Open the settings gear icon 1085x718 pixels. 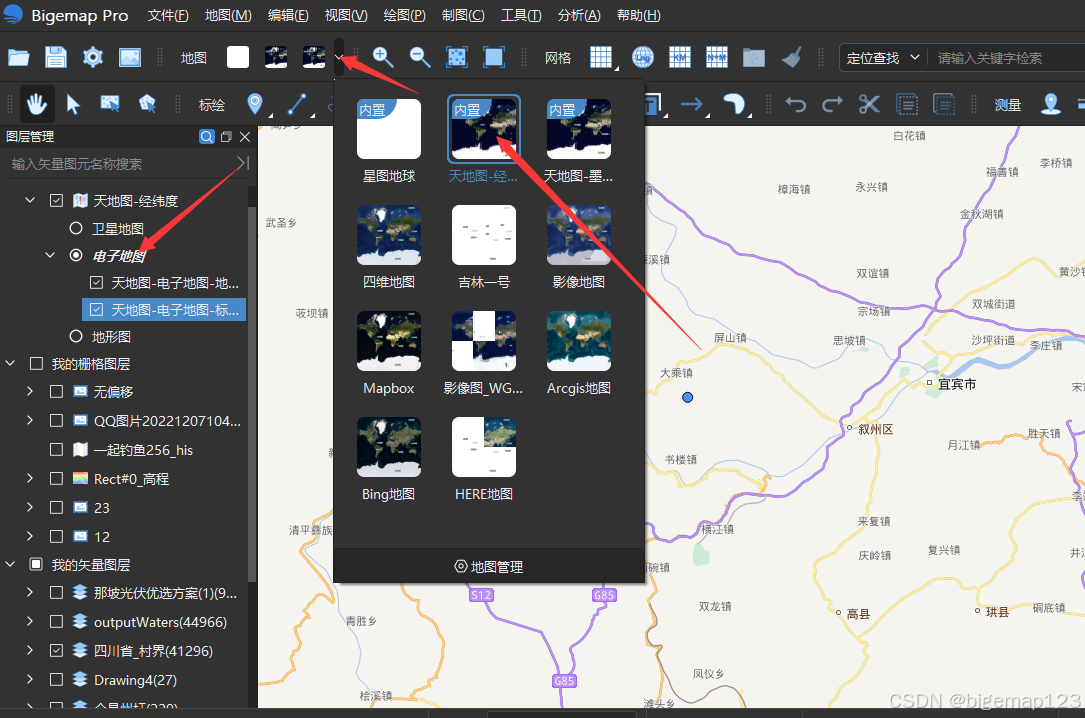[x=93, y=57]
